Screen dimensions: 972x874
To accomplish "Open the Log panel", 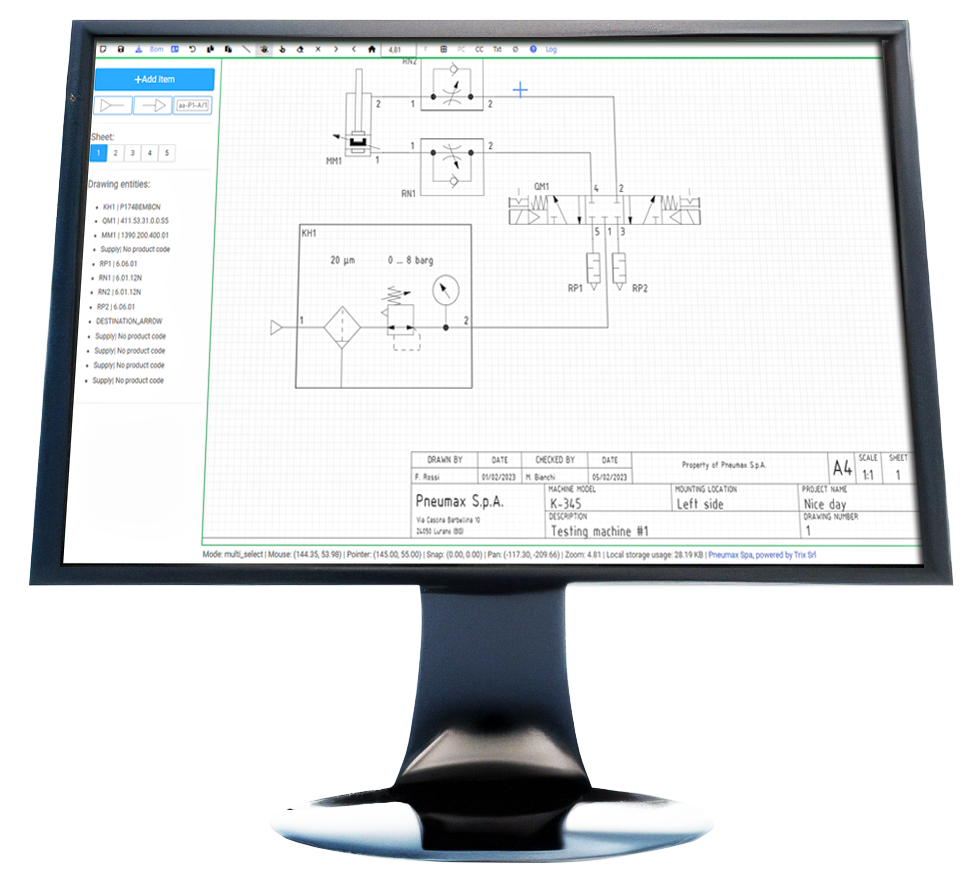I will 549,48.
